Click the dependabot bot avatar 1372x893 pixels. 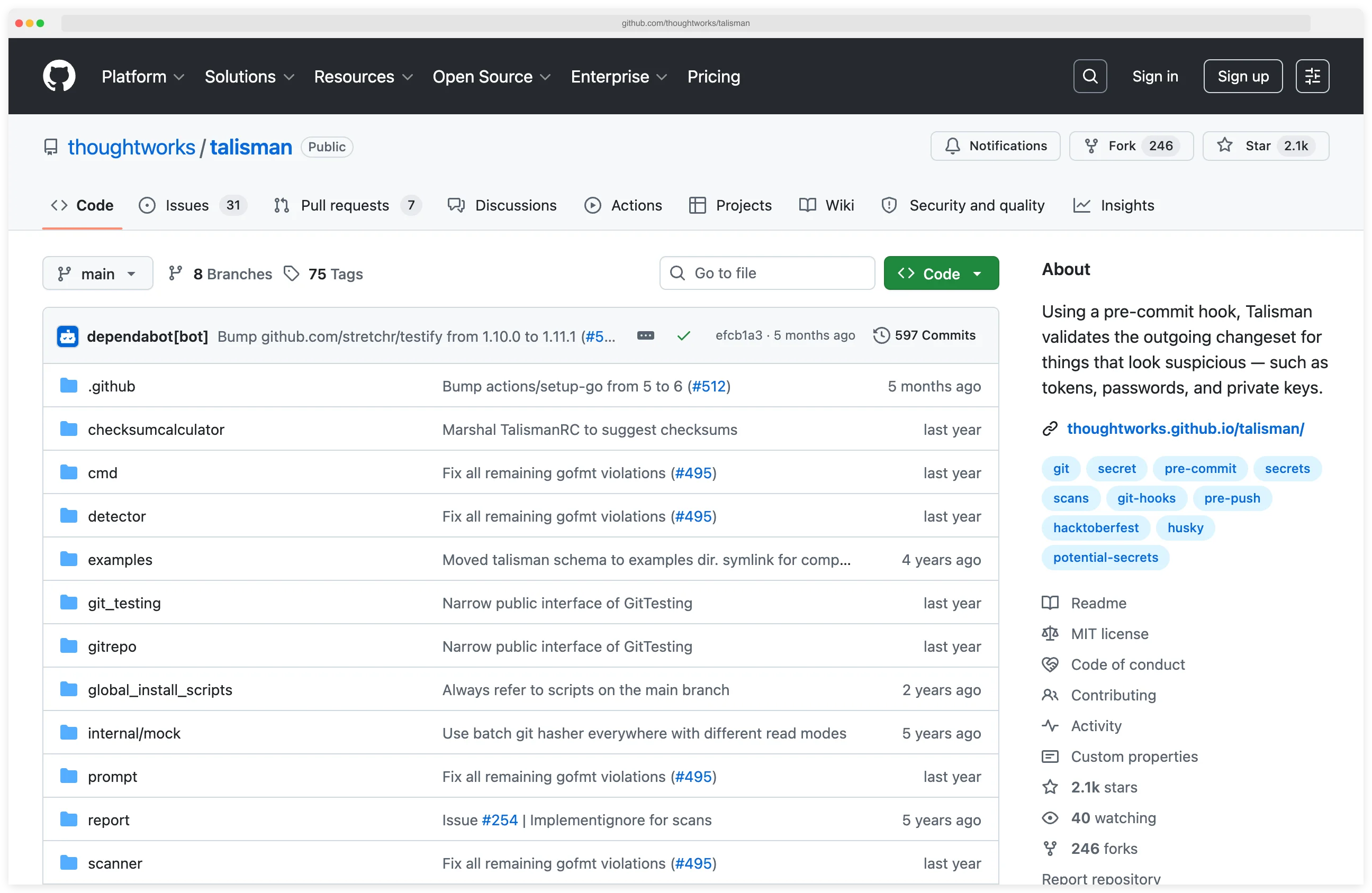(x=67, y=336)
